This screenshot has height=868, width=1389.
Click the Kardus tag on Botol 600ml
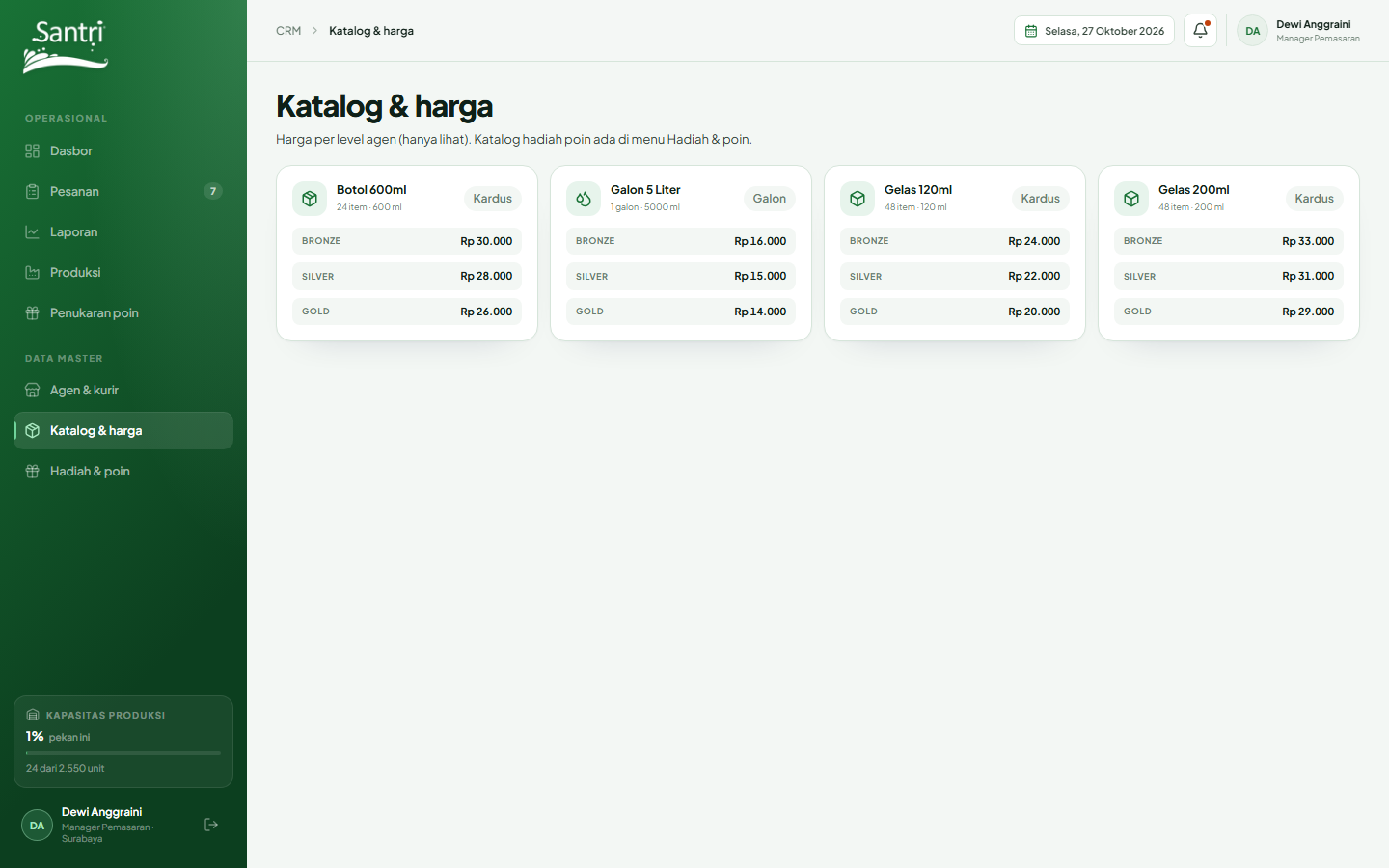pyautogui.click(x=493, y=199)
